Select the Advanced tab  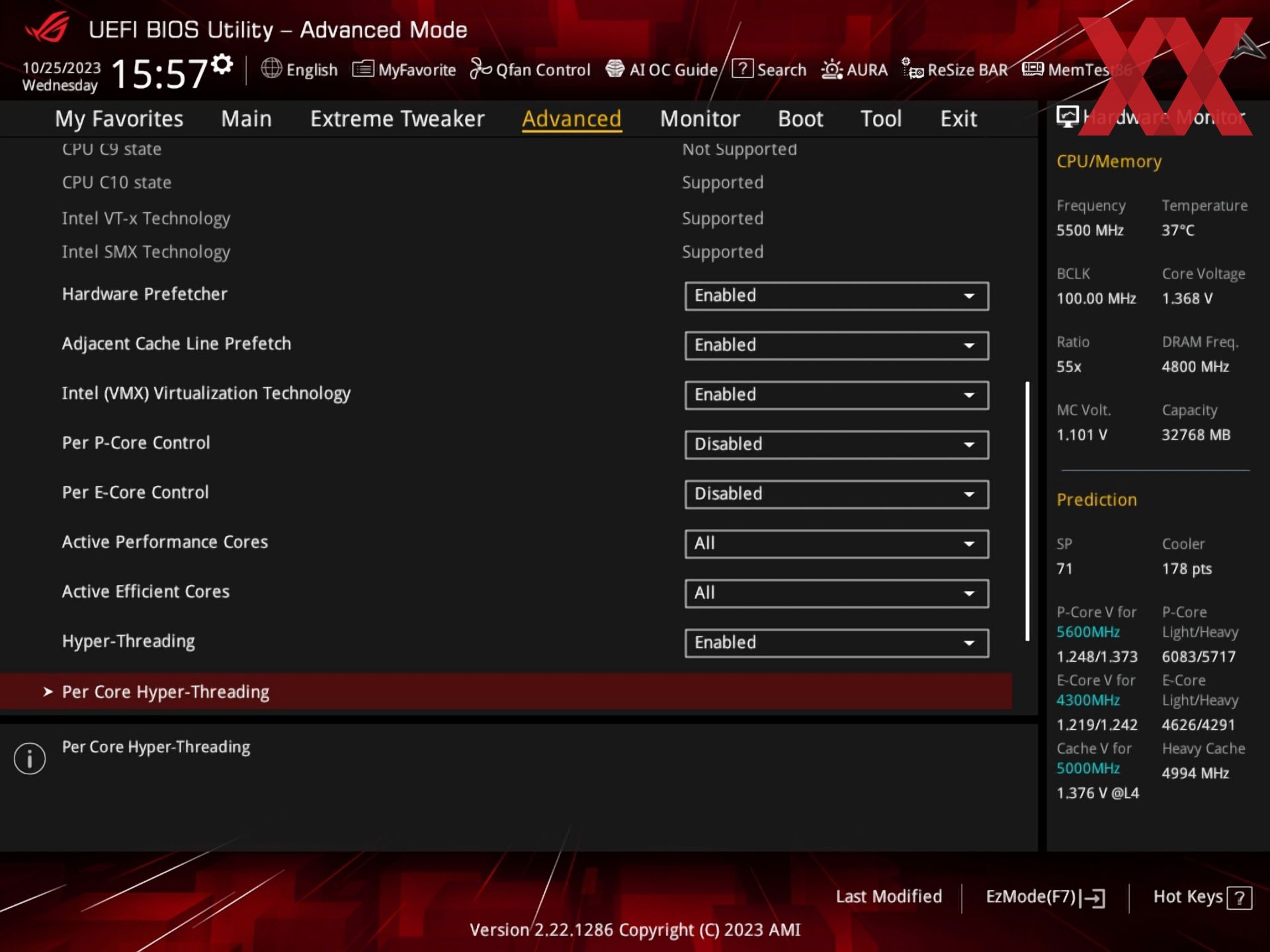tap(571, 118)
